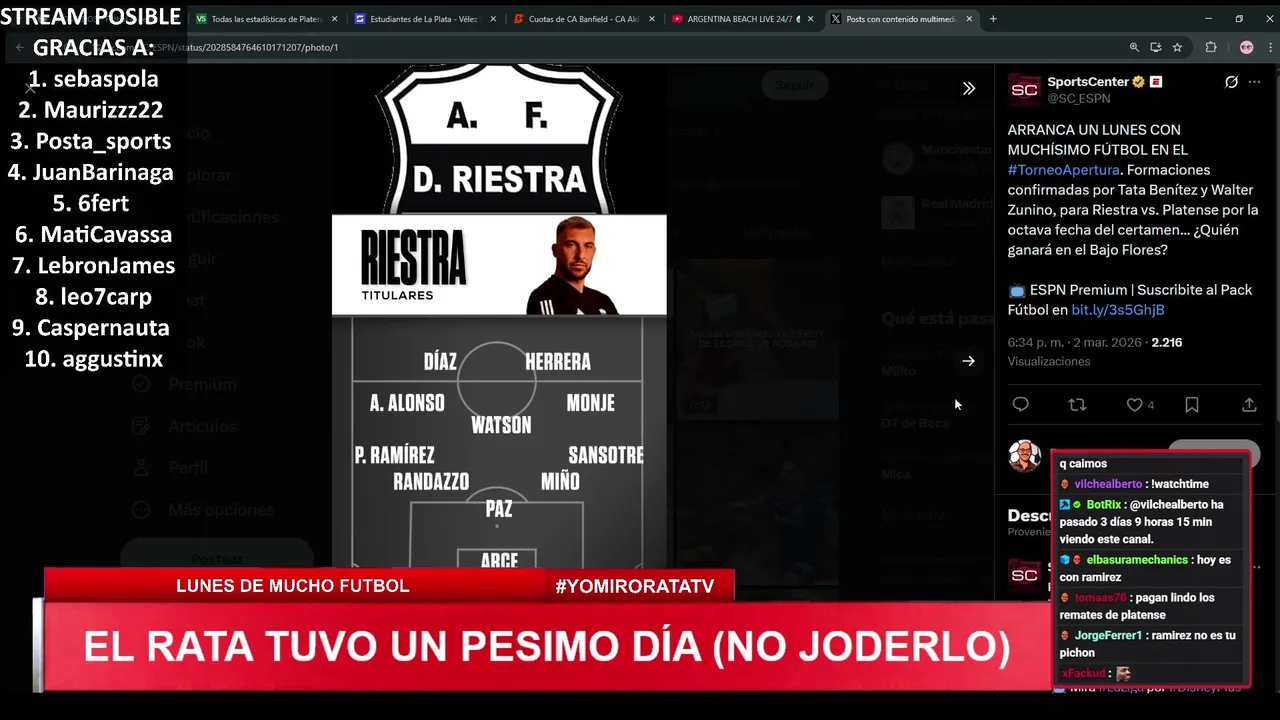Switch to the Estudiantes de La Plata - Vélez tab

pos(417,19)
